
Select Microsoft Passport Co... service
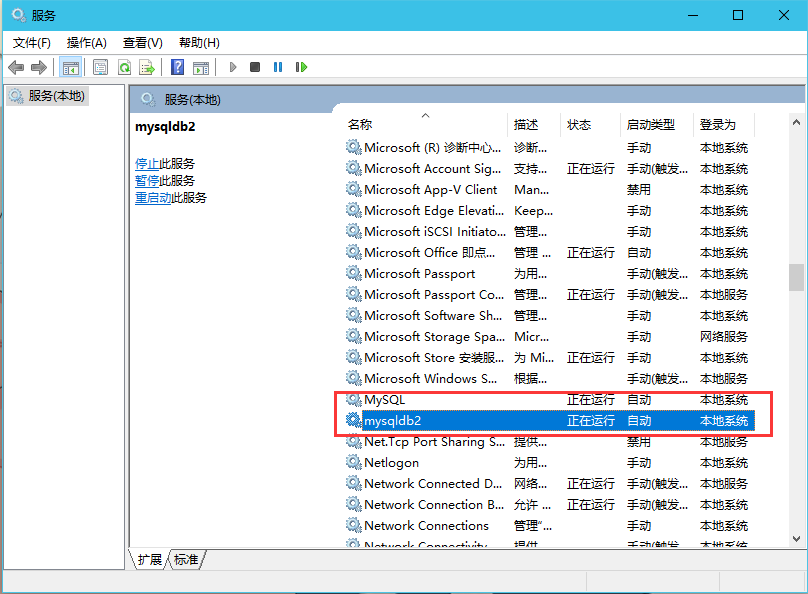coord(549,294)
